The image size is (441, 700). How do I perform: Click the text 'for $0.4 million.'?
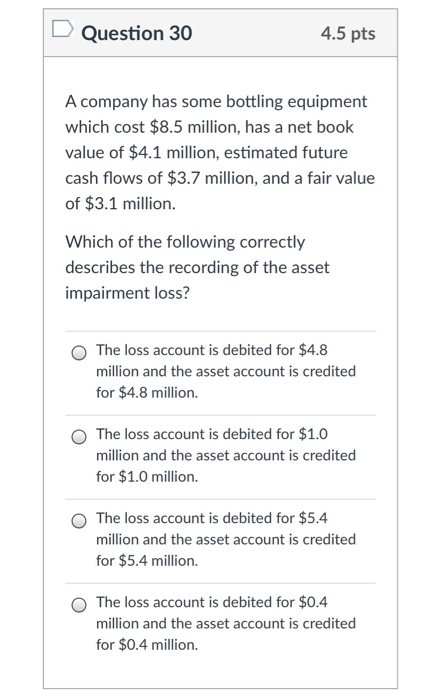(x=147, y=644)
